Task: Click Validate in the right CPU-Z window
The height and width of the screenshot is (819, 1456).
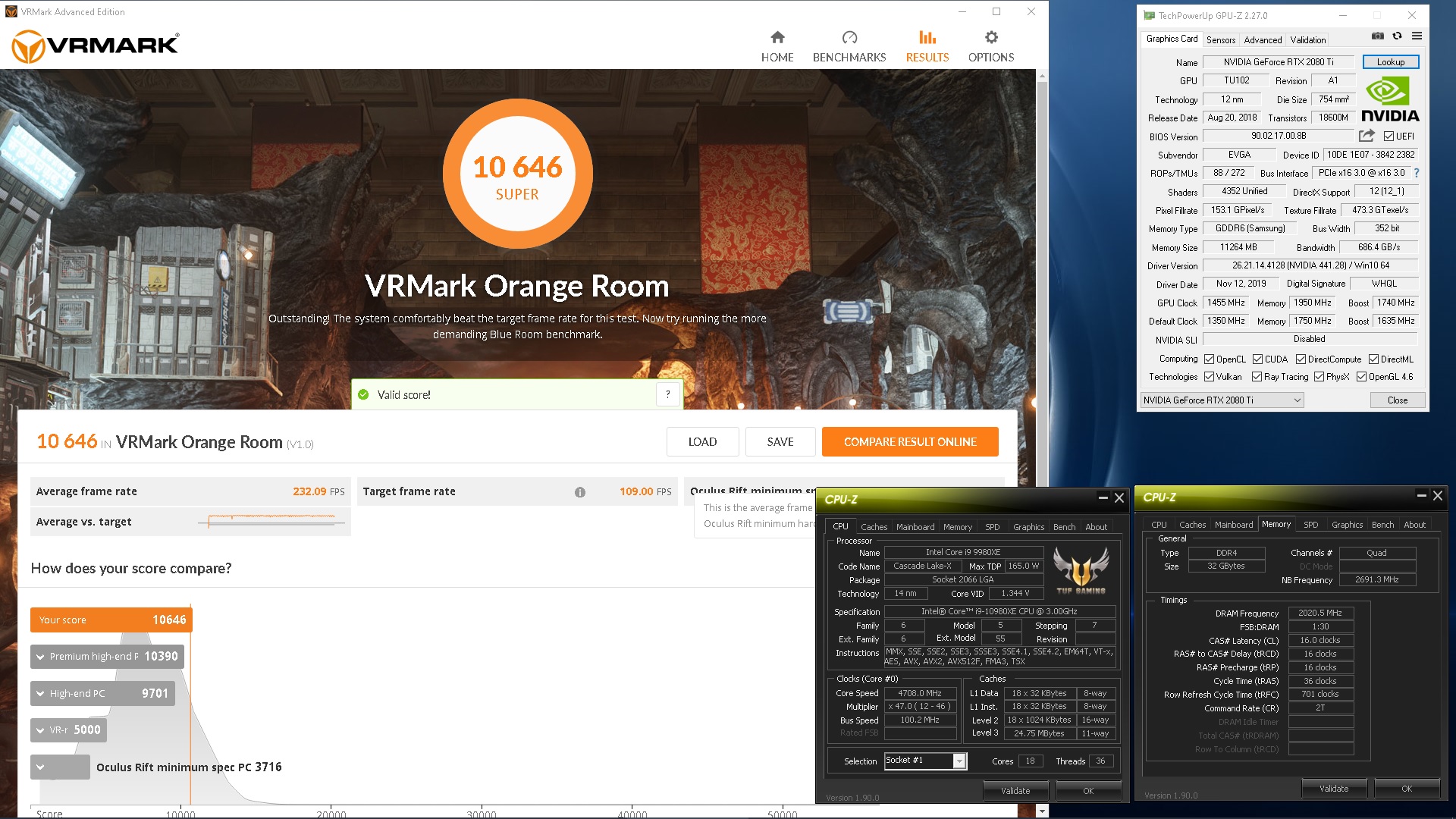Action: pyautogui.click(x=1333, y=789)
